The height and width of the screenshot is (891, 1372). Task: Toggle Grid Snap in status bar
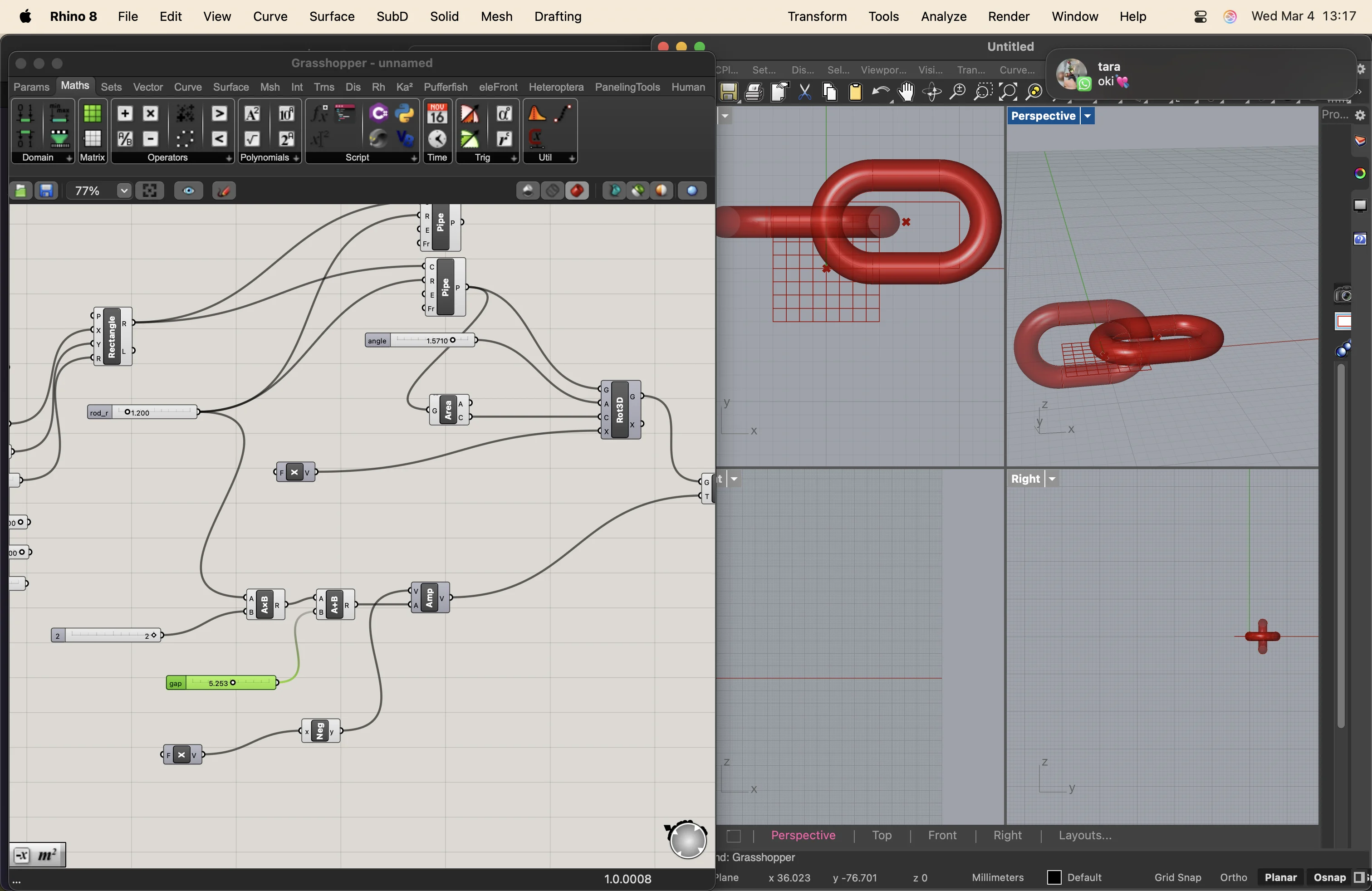(1177, 877)
